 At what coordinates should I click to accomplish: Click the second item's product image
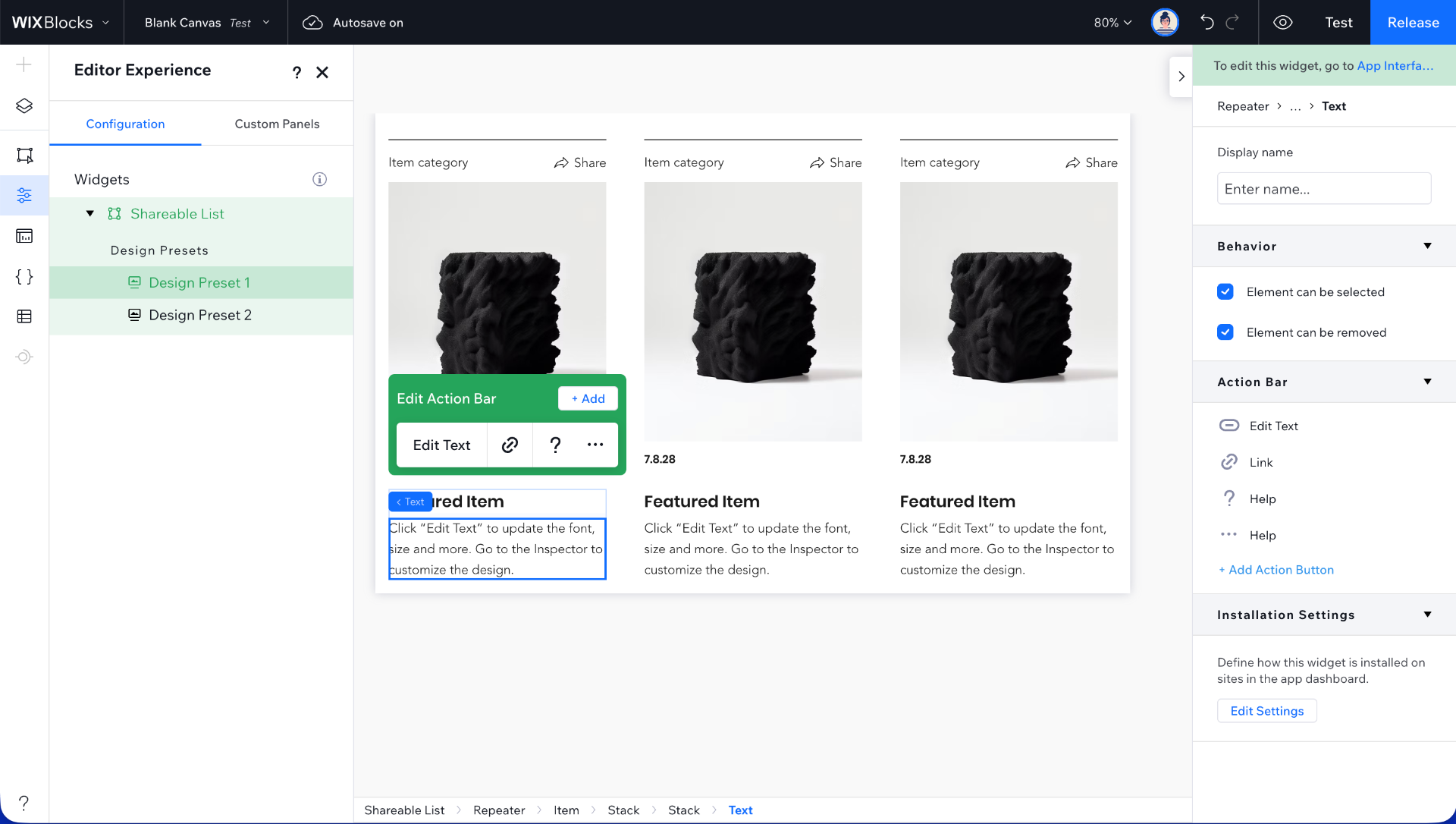(752, 311)
